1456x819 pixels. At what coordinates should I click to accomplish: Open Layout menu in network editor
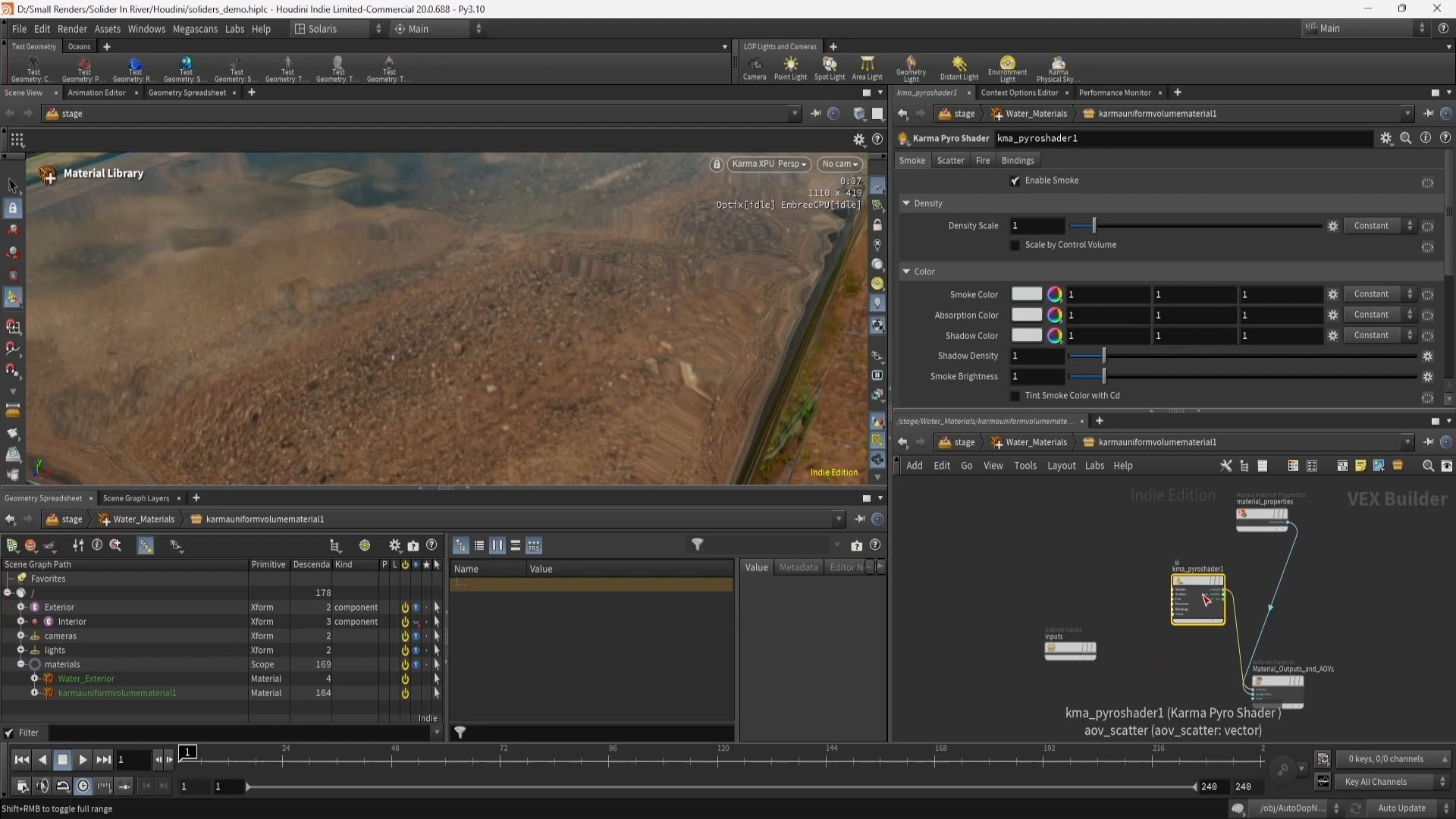(1061, 466)
